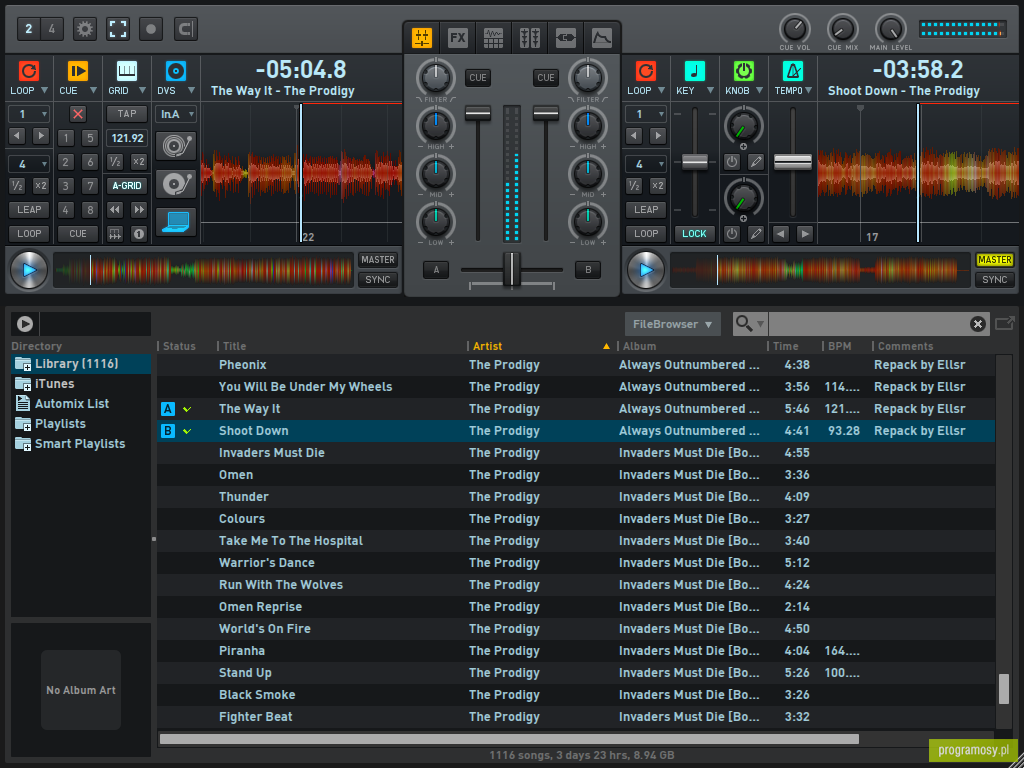Screen dimensions: 1024x768
Task: Click deck A LOOP mode icon
Action: click(29, 71)
